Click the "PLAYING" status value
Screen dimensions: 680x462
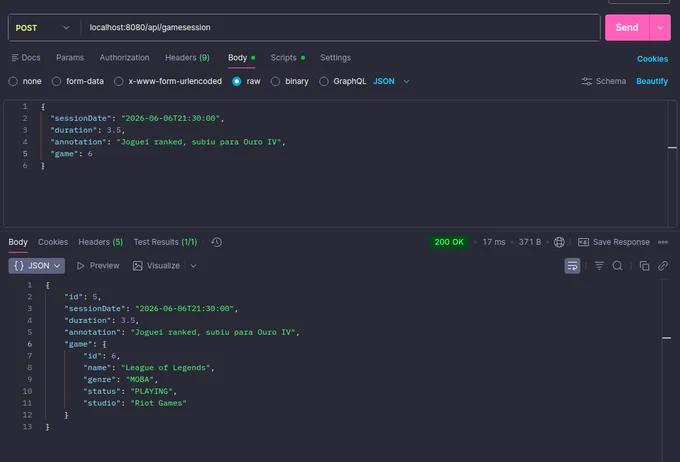(151, 391)
